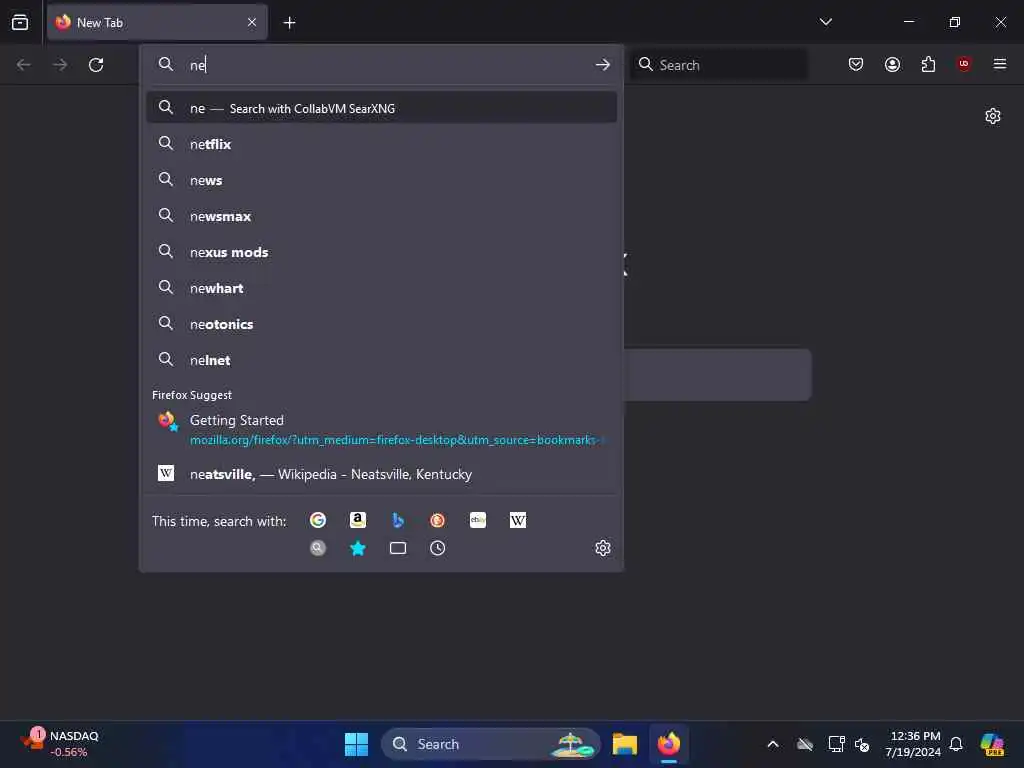Search with Amazon one-off engine icon
Screen dimensions: 1024x768
tap(358, 520)
